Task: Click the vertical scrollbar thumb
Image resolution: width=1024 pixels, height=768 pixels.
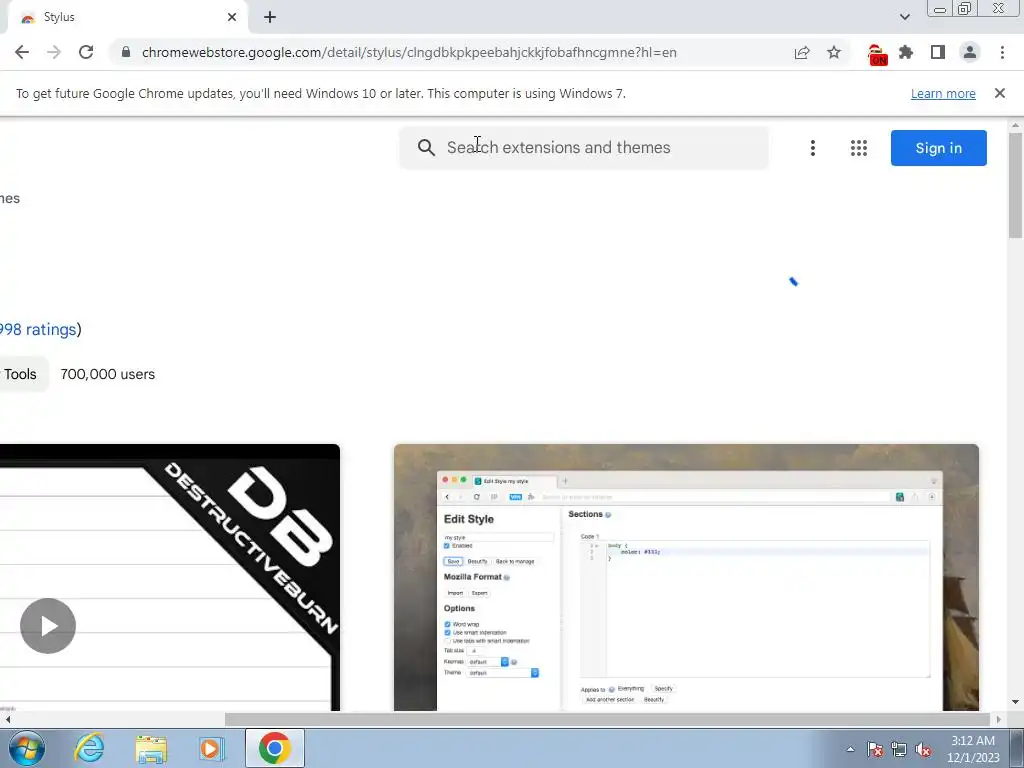Action: click(1015, 186)
